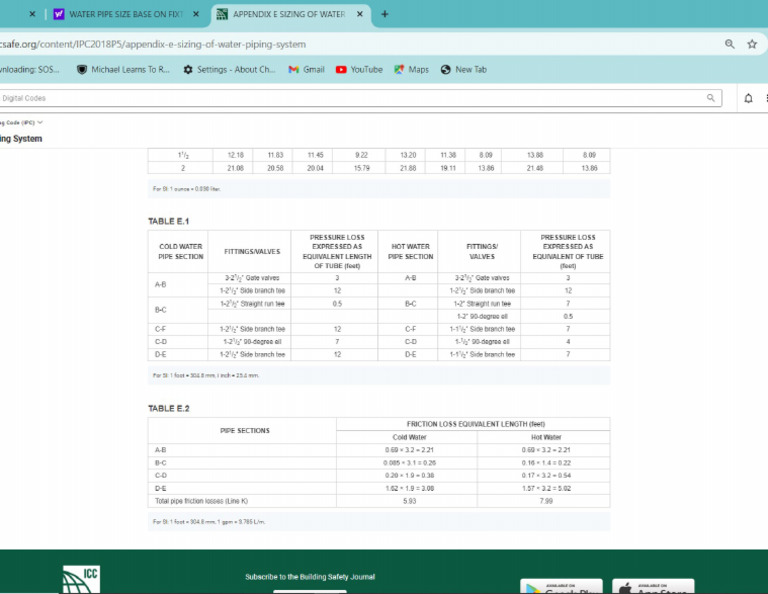Image resolution: width=768 pixels, height=594 pixels.
Task: Click the Gmail envelope icon in the bookmarks bar
Action: 293,70
